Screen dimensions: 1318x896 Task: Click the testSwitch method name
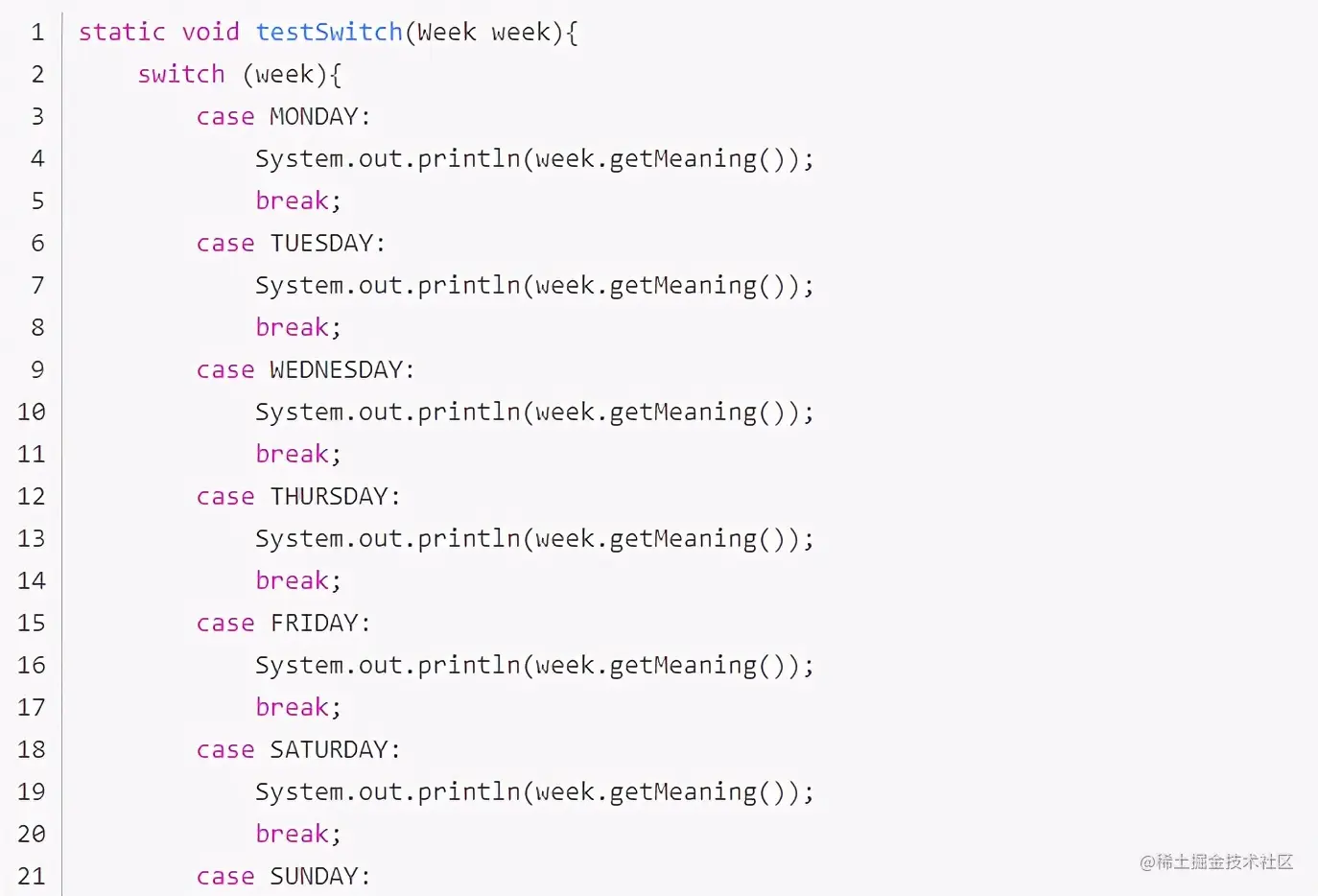pyautogui.click(x=329, y=33)
